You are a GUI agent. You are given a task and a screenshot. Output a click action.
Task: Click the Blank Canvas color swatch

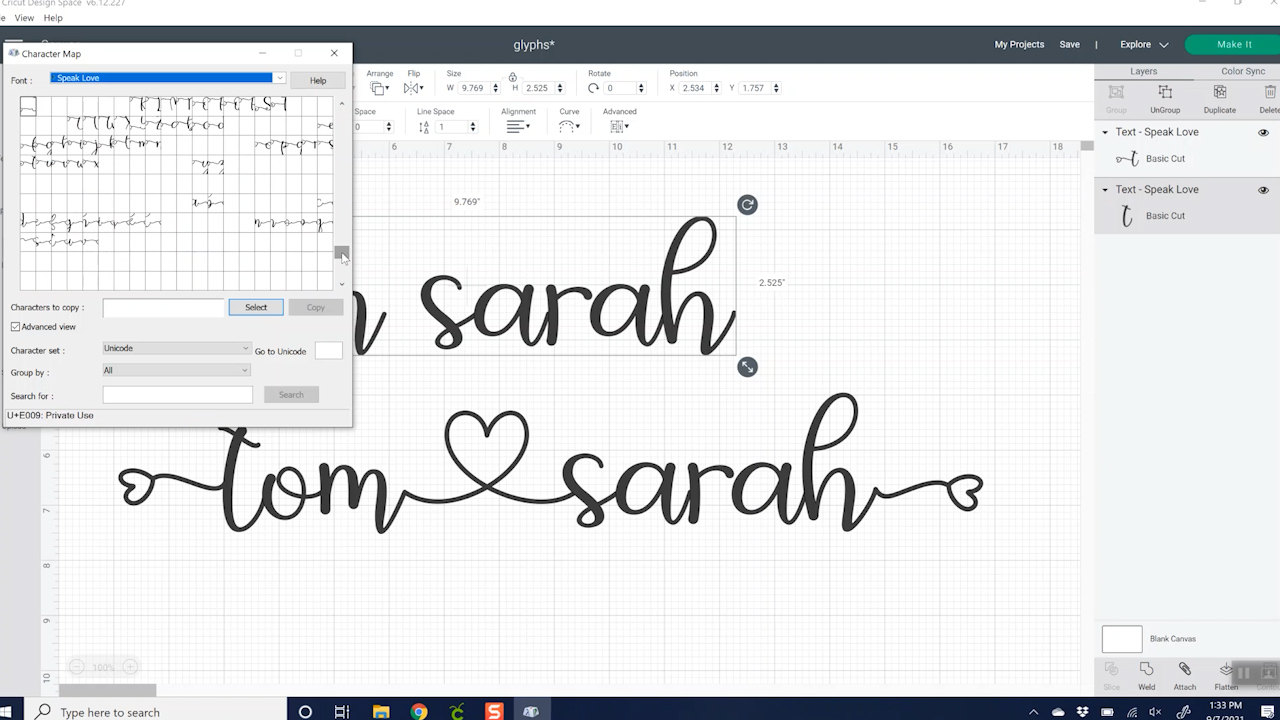(x=1121, y=639)
